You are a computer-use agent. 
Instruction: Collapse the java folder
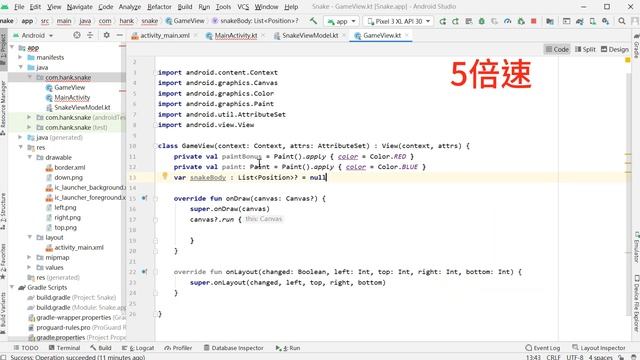[20, 67]
